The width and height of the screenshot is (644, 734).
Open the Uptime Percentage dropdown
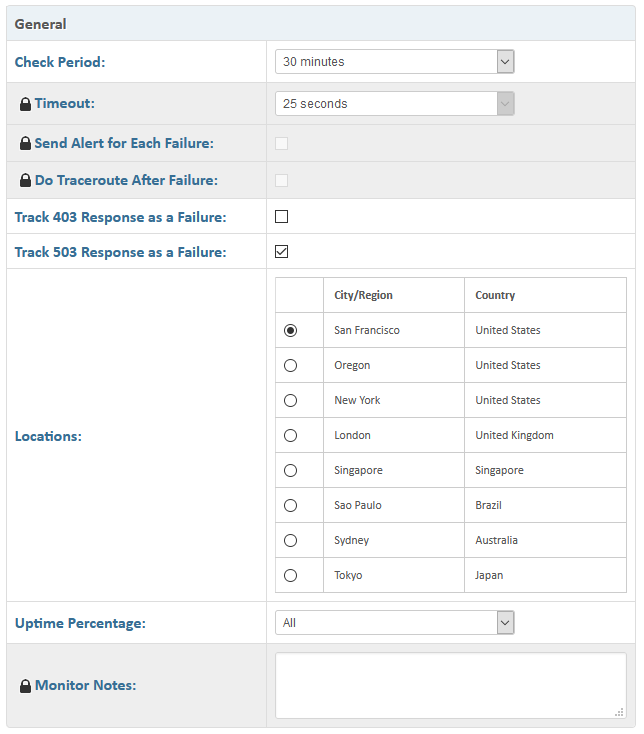tap(395, 623)
